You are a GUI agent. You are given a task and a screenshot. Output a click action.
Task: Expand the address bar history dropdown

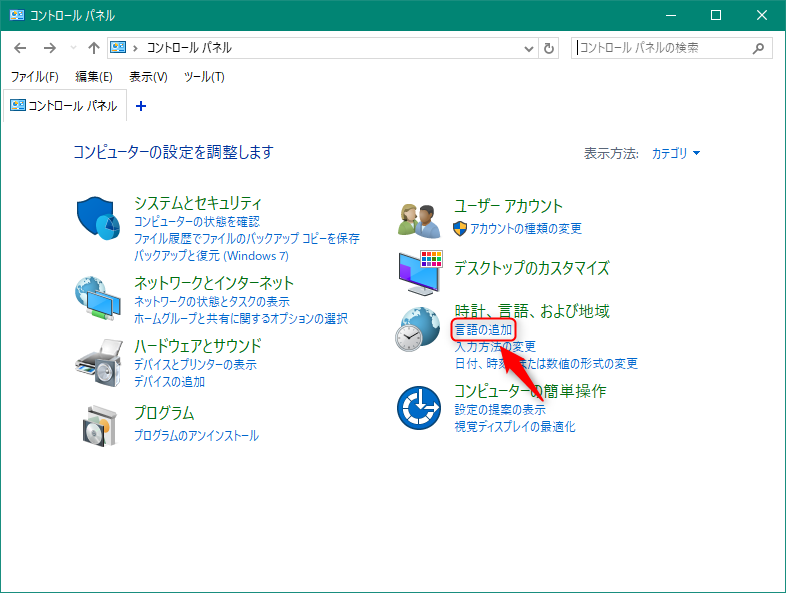point(528,49)
